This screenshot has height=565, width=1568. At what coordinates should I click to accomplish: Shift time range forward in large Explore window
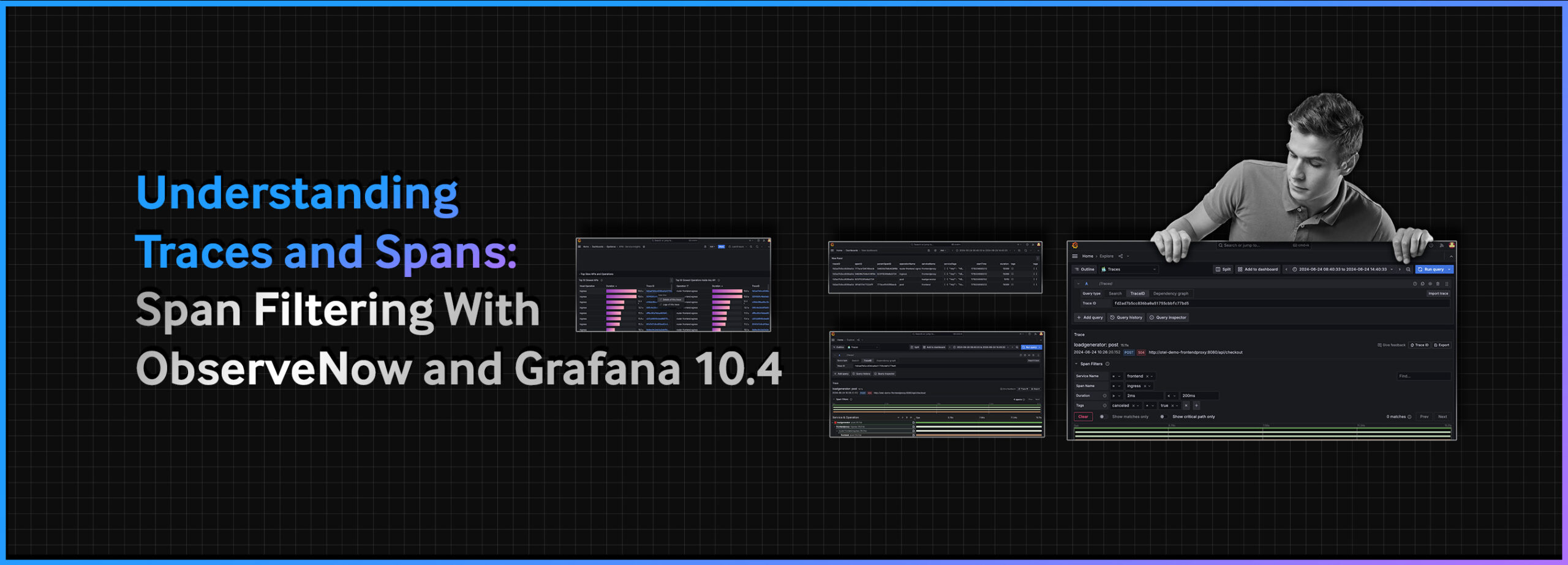1400,269
